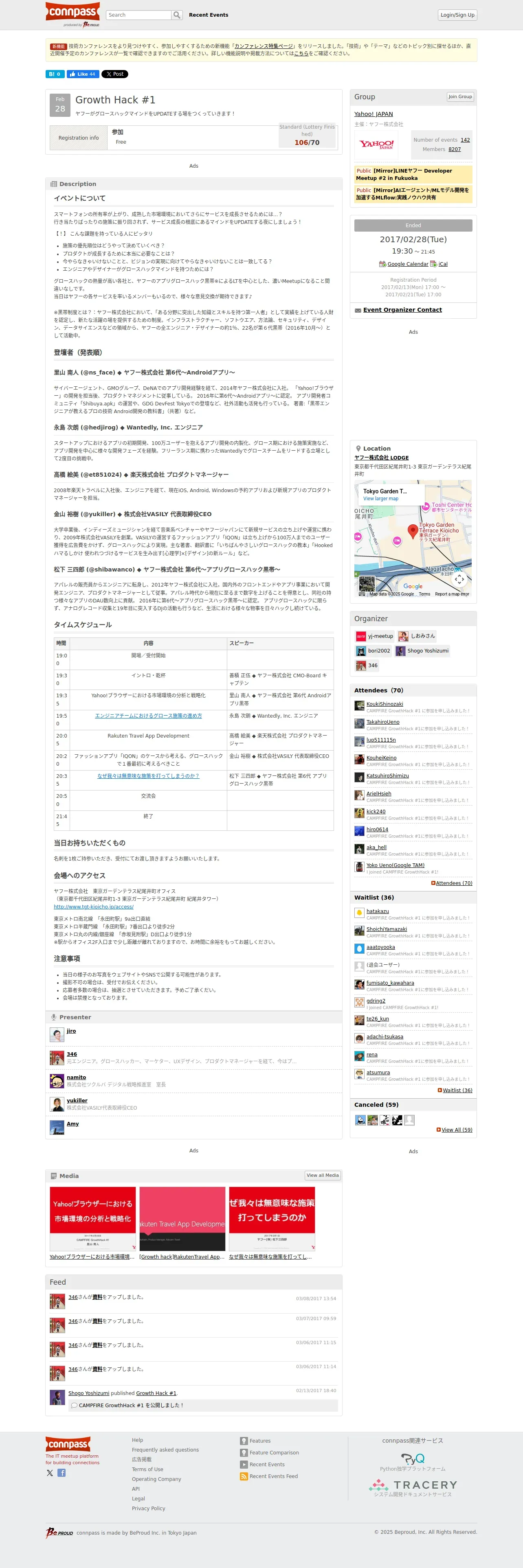Click the connpass logo in the header
The width and height of the screenshot is (523, 1568).
tap(73, 12)
